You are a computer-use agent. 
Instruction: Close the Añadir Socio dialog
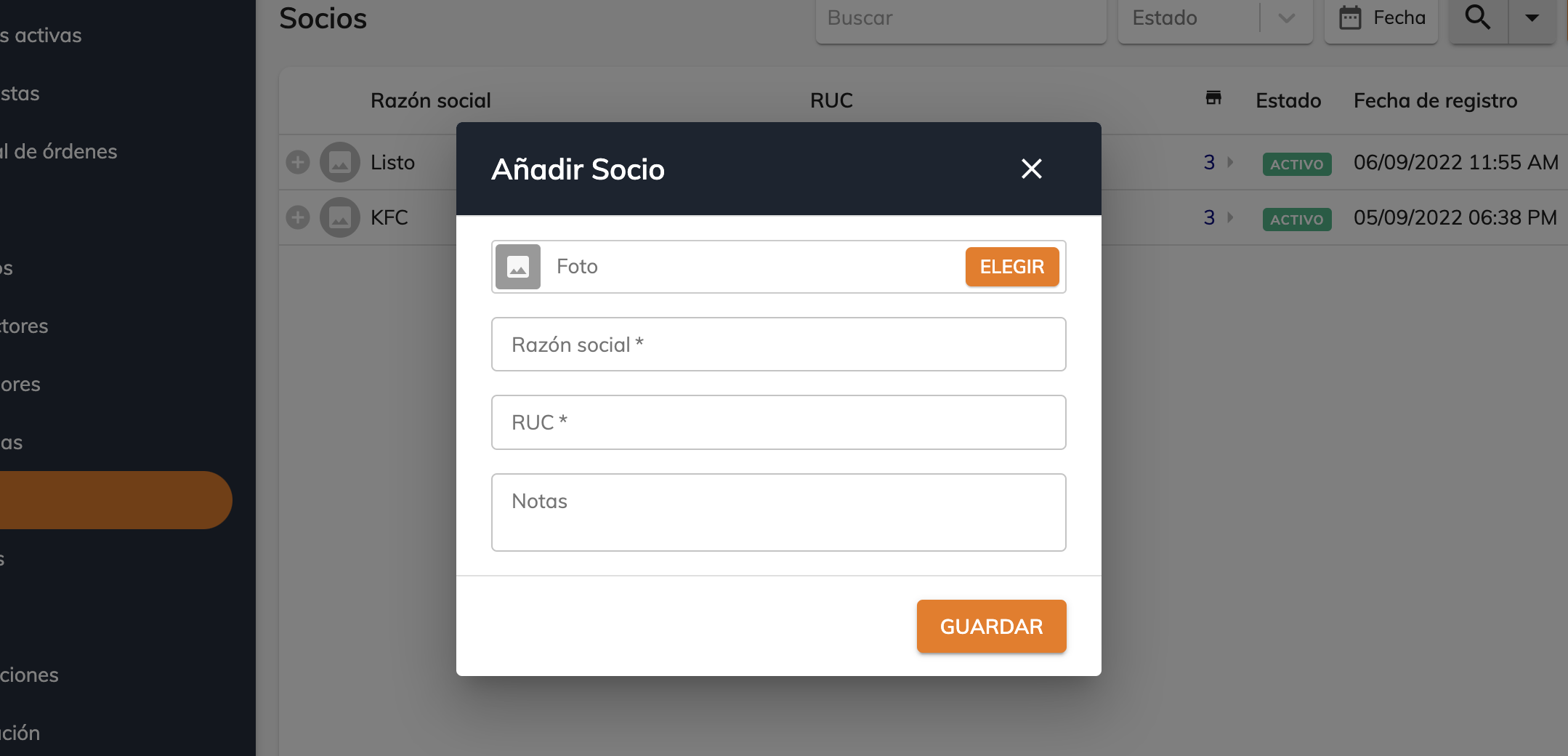[x=1031, y=169]
